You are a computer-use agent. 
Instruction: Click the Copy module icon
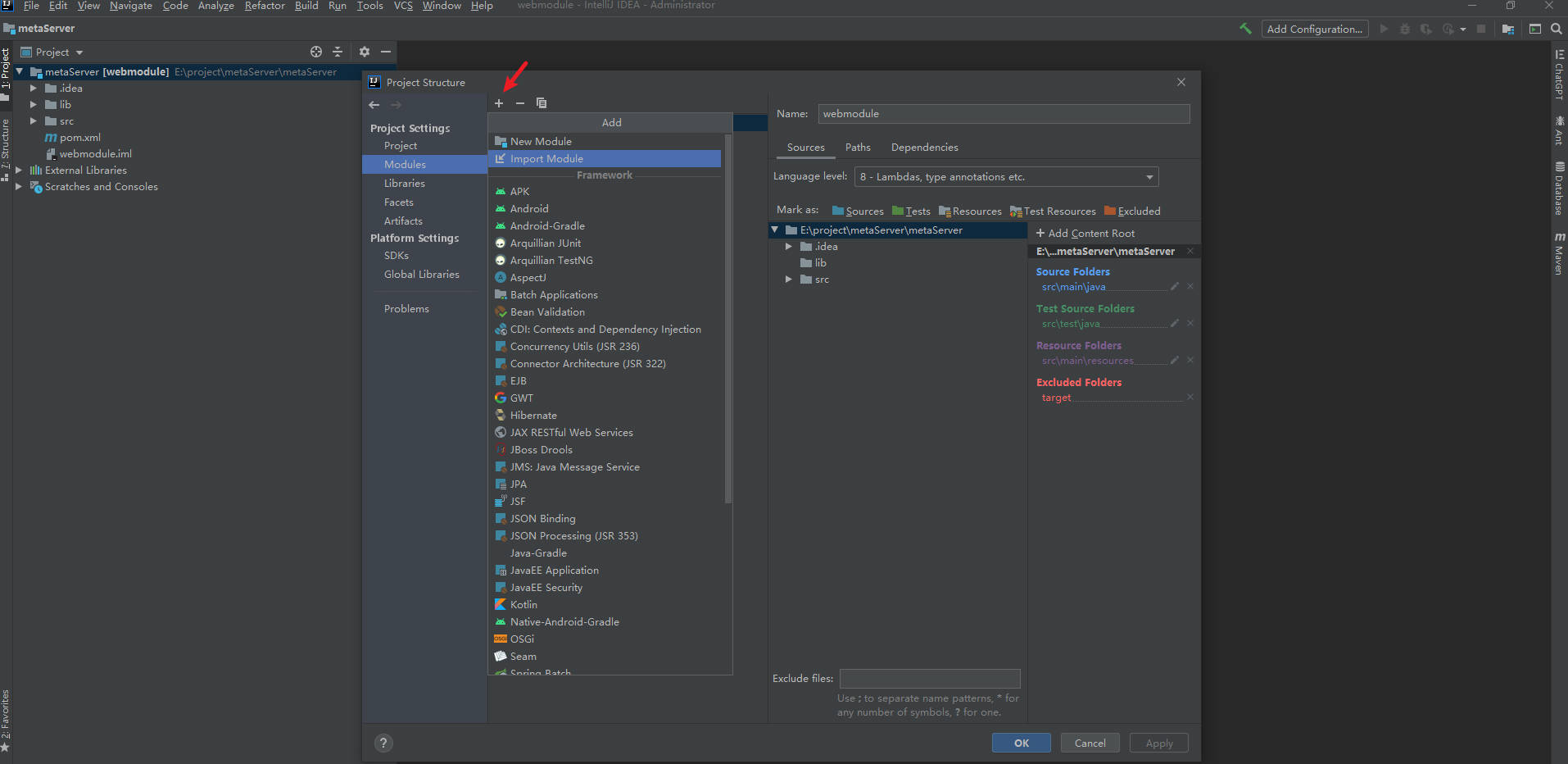click(541, 103)
